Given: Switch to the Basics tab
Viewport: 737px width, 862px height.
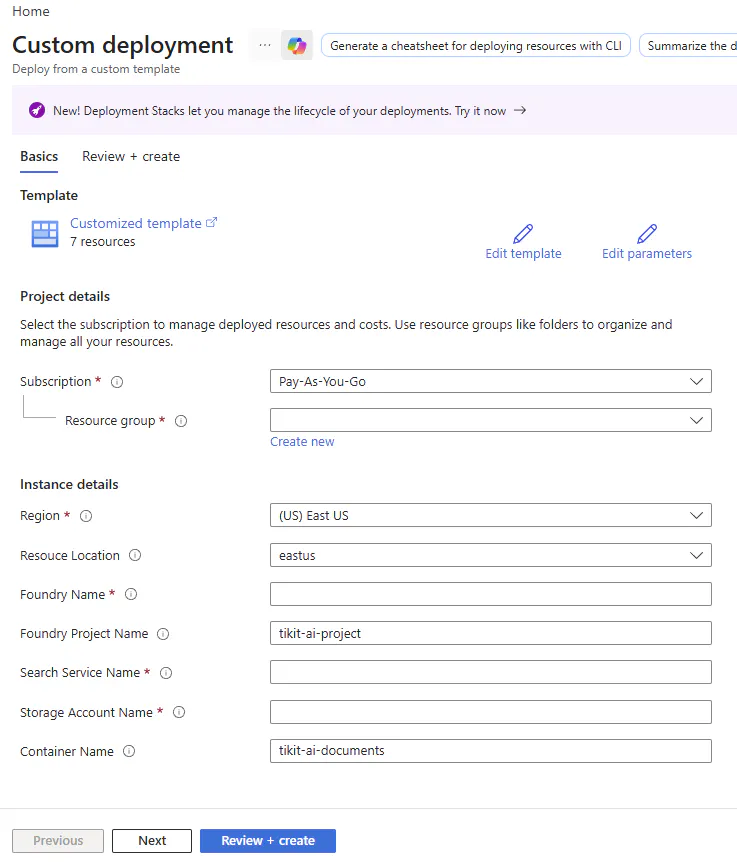Looking at the screenshot, I should [39, 157].
